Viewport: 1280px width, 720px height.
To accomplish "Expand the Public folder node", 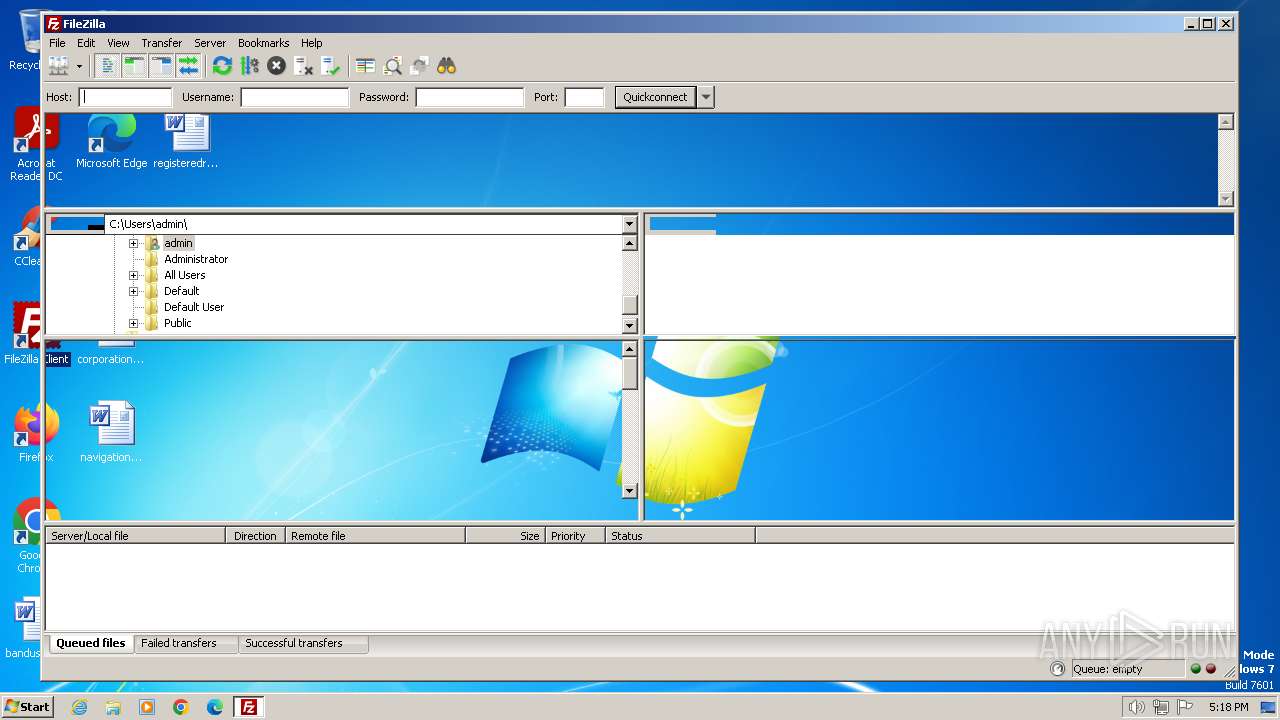I will click(133, 323).
